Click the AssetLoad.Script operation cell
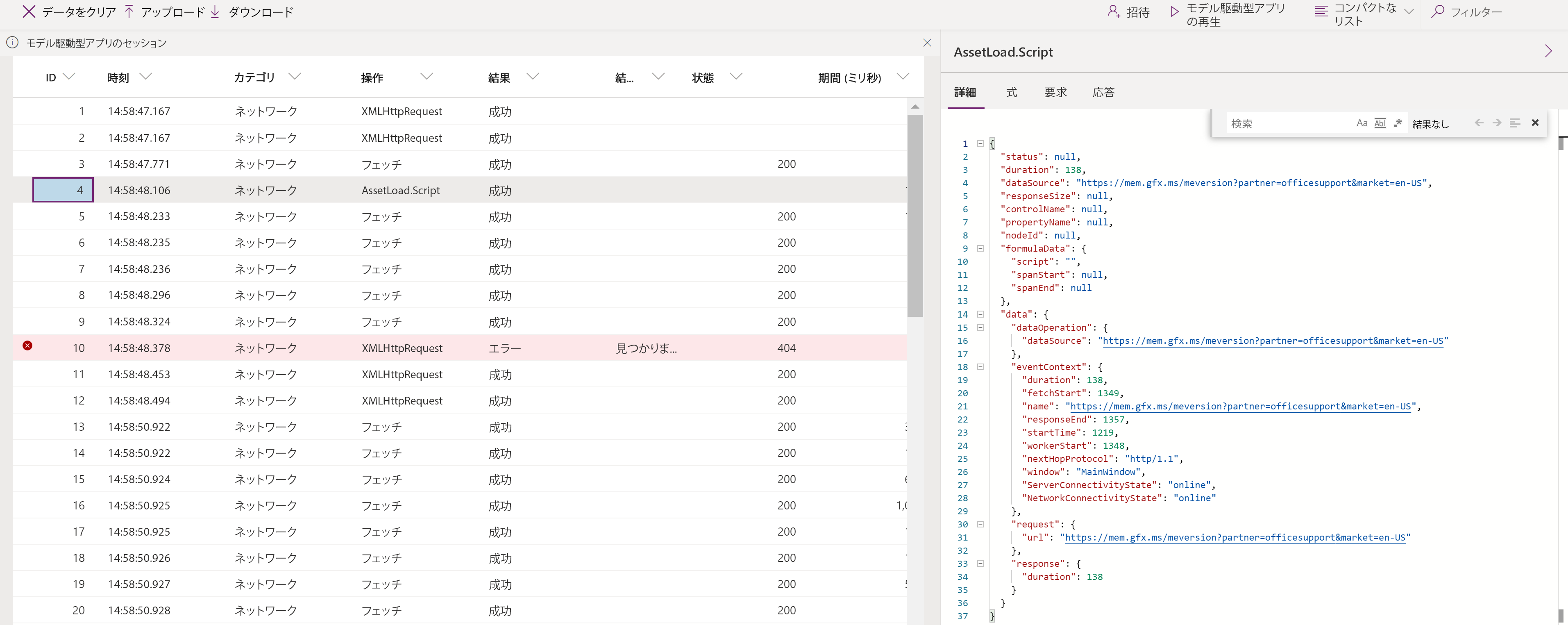Screen dimensions: 1568x625 tap(401, 191)
